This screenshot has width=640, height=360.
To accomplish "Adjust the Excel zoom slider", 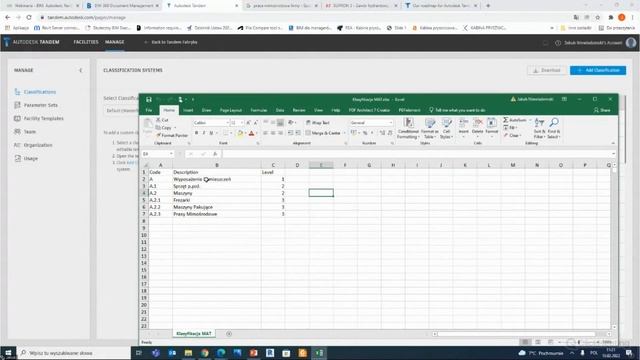I will [x=579, y=342].
